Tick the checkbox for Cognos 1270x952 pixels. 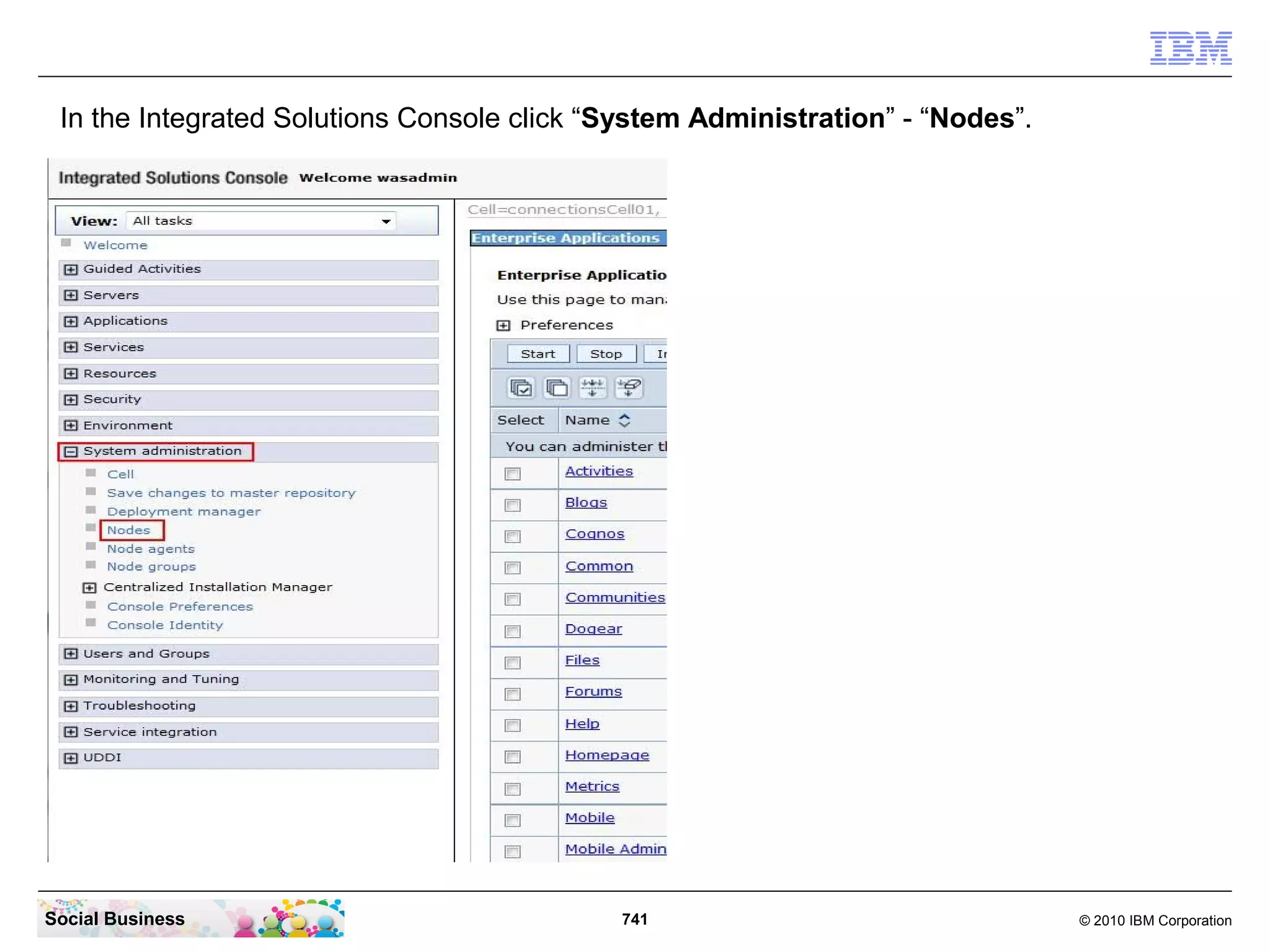[512, 537]
